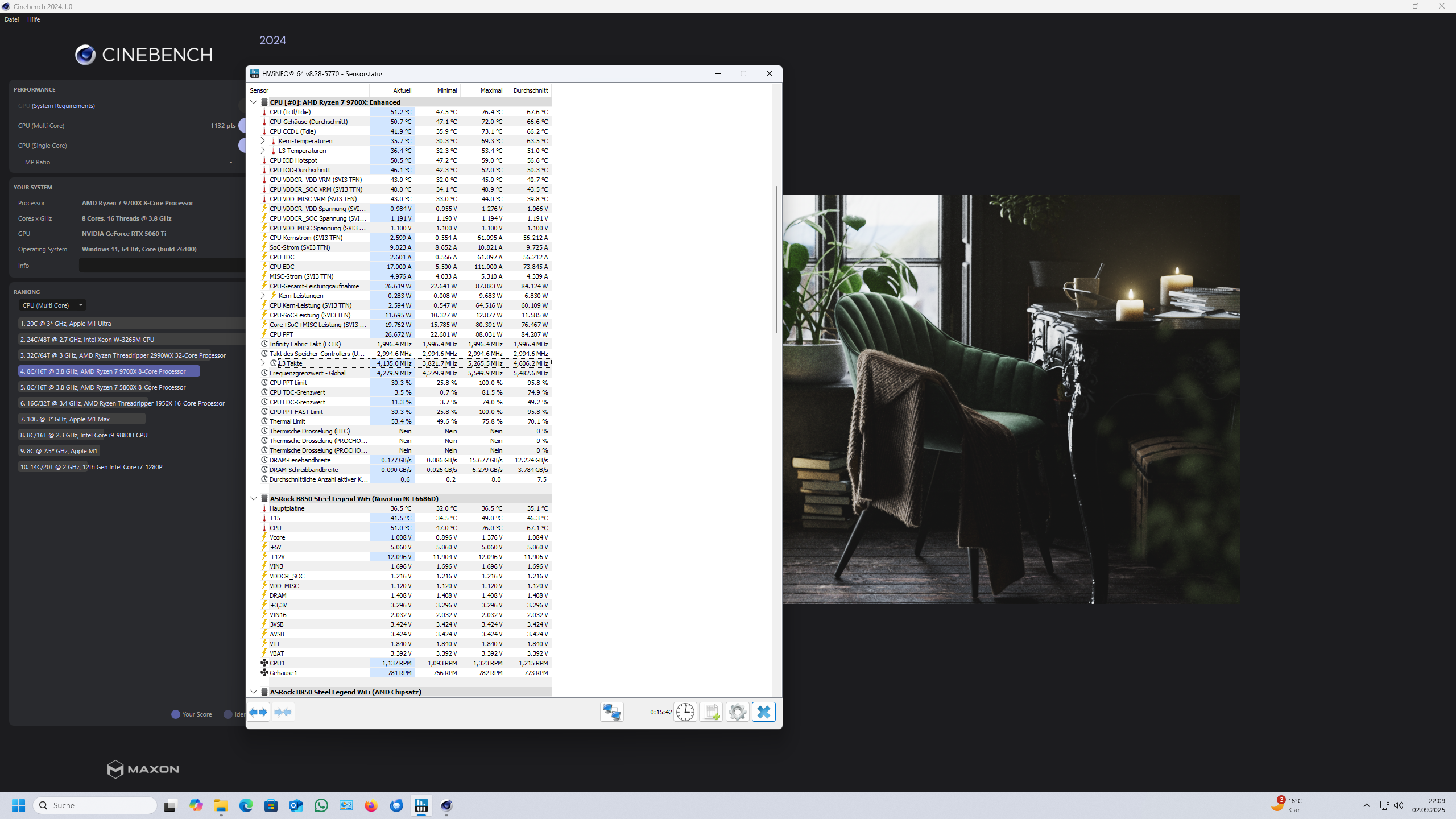The height and width of the screenshot is (819, 1456).
Task: Open the Microsoft Store taskbar icon
Action: click(x=271, y=805)
